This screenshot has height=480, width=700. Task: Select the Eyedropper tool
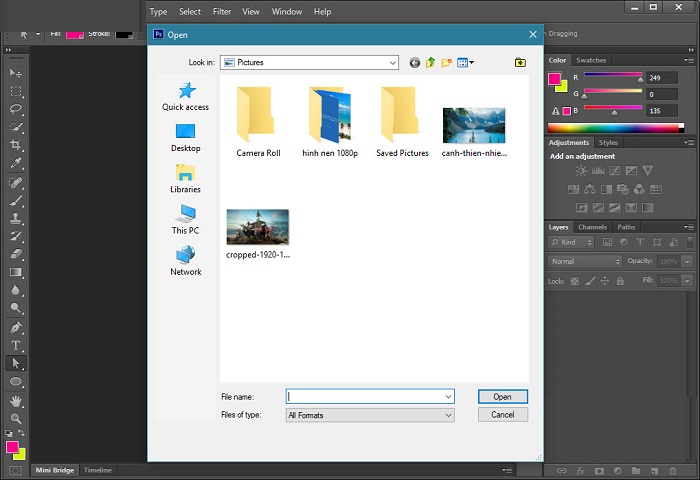16,163
